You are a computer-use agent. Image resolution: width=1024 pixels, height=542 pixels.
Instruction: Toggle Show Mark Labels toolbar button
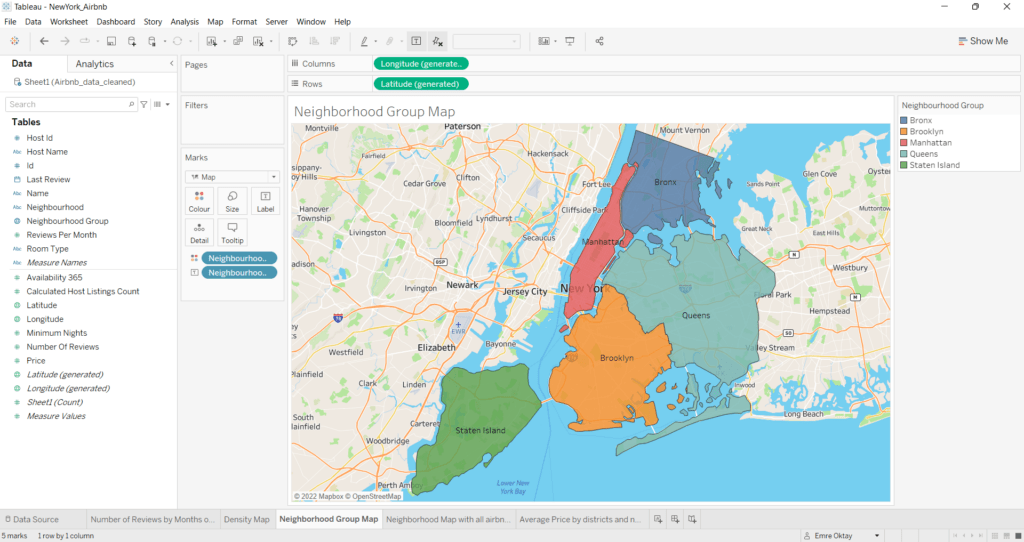(x=416, y=41)
